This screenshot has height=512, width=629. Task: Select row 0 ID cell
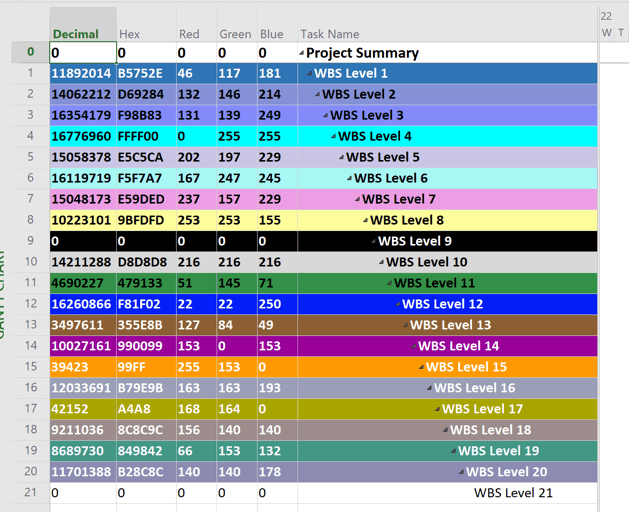30,53
